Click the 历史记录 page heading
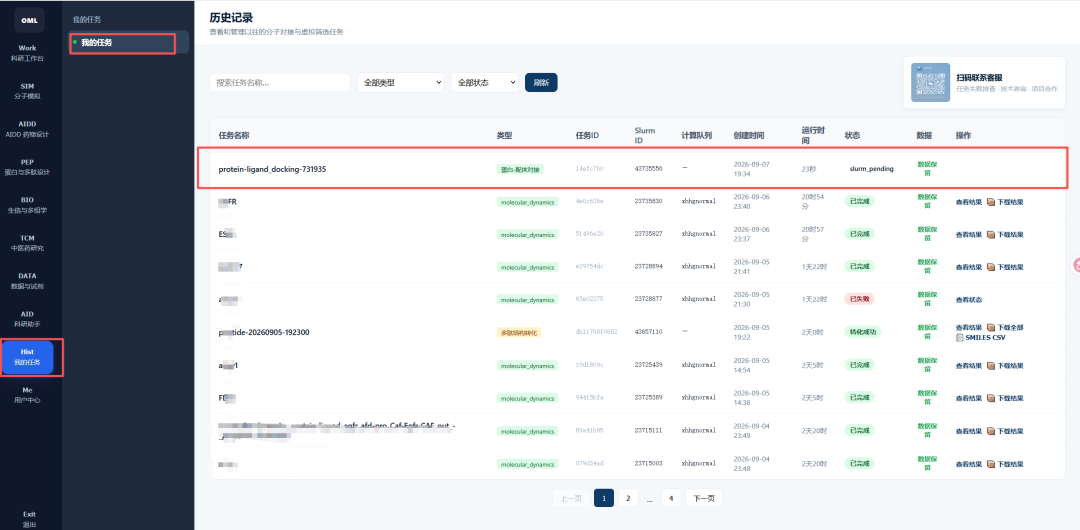 [x=231, y=18]
